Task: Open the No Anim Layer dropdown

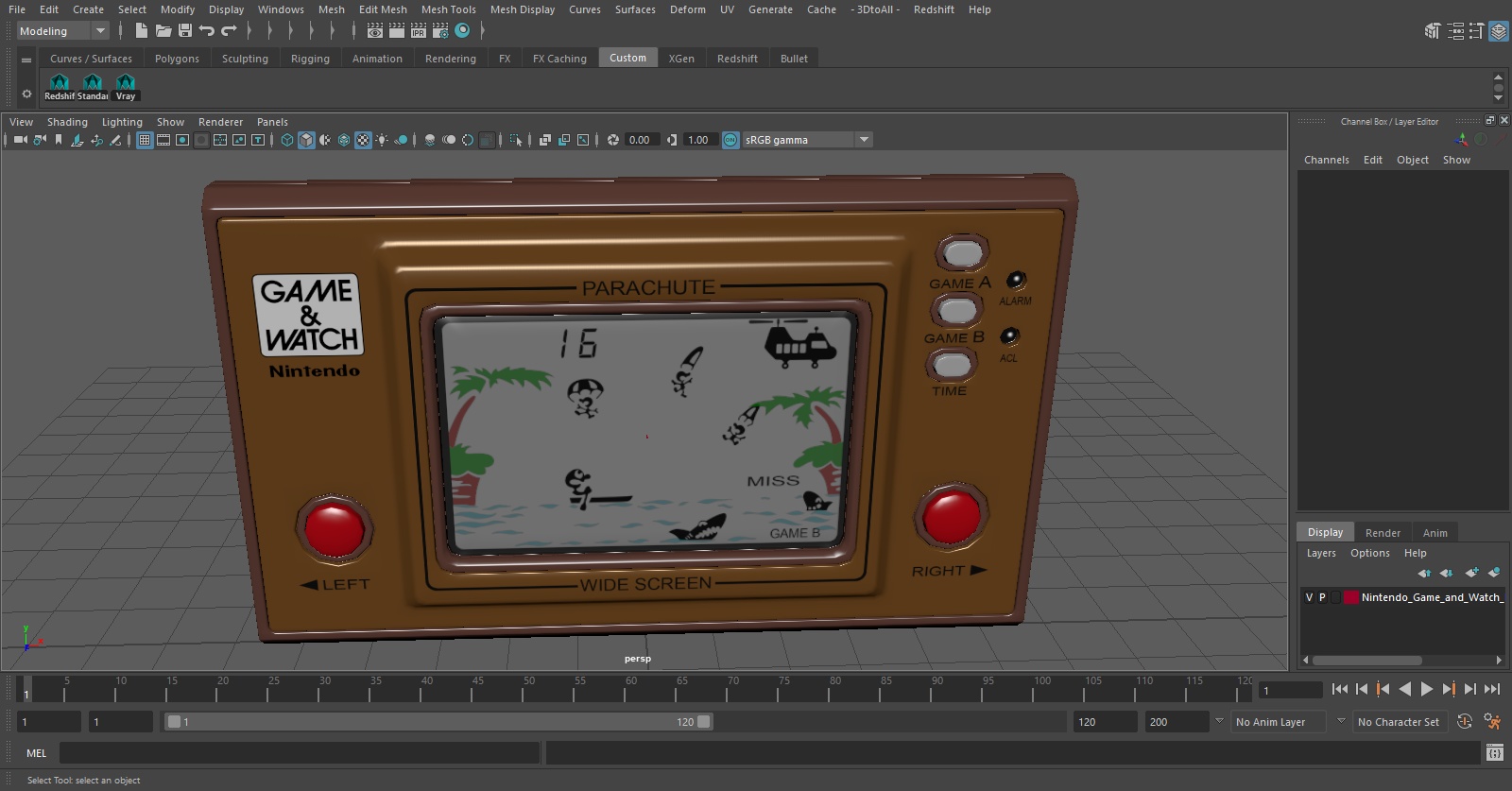Action: coord(1278,722)
